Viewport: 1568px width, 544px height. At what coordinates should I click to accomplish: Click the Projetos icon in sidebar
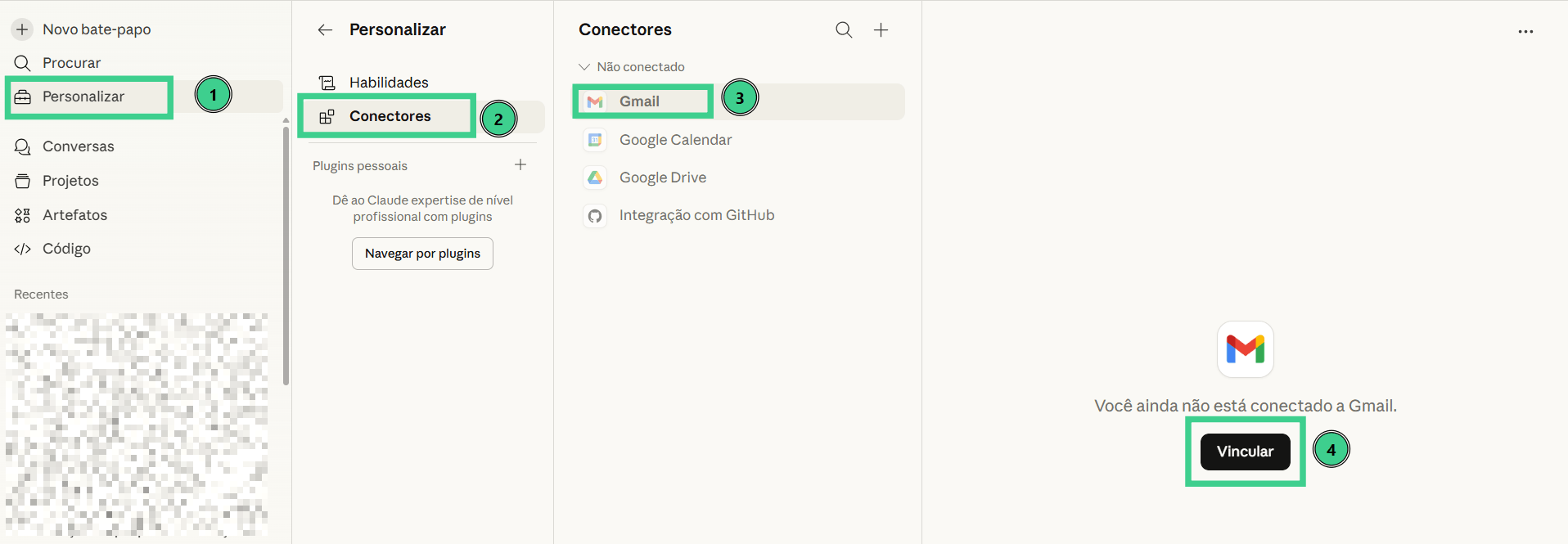[23, 181]
